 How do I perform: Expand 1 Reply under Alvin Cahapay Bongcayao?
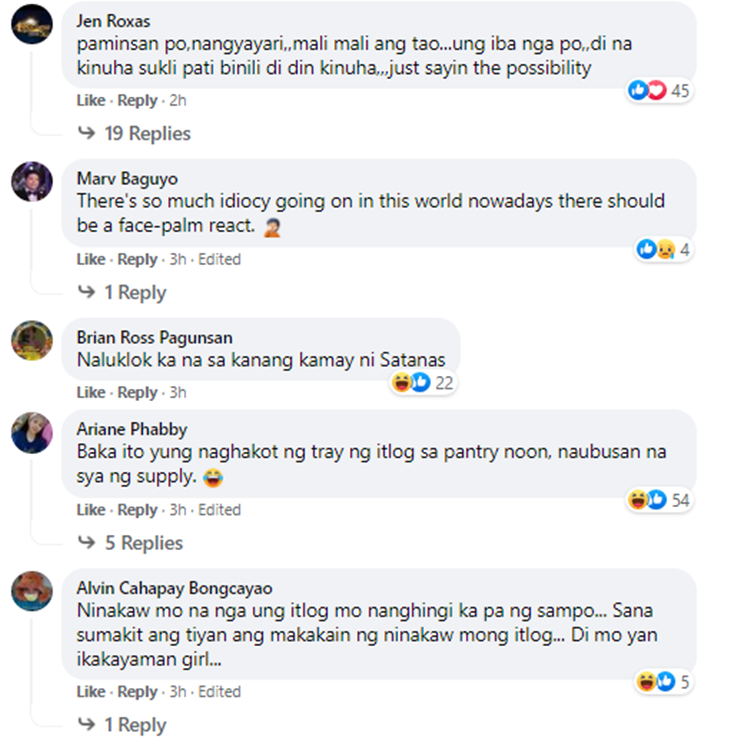click(122, 724)
